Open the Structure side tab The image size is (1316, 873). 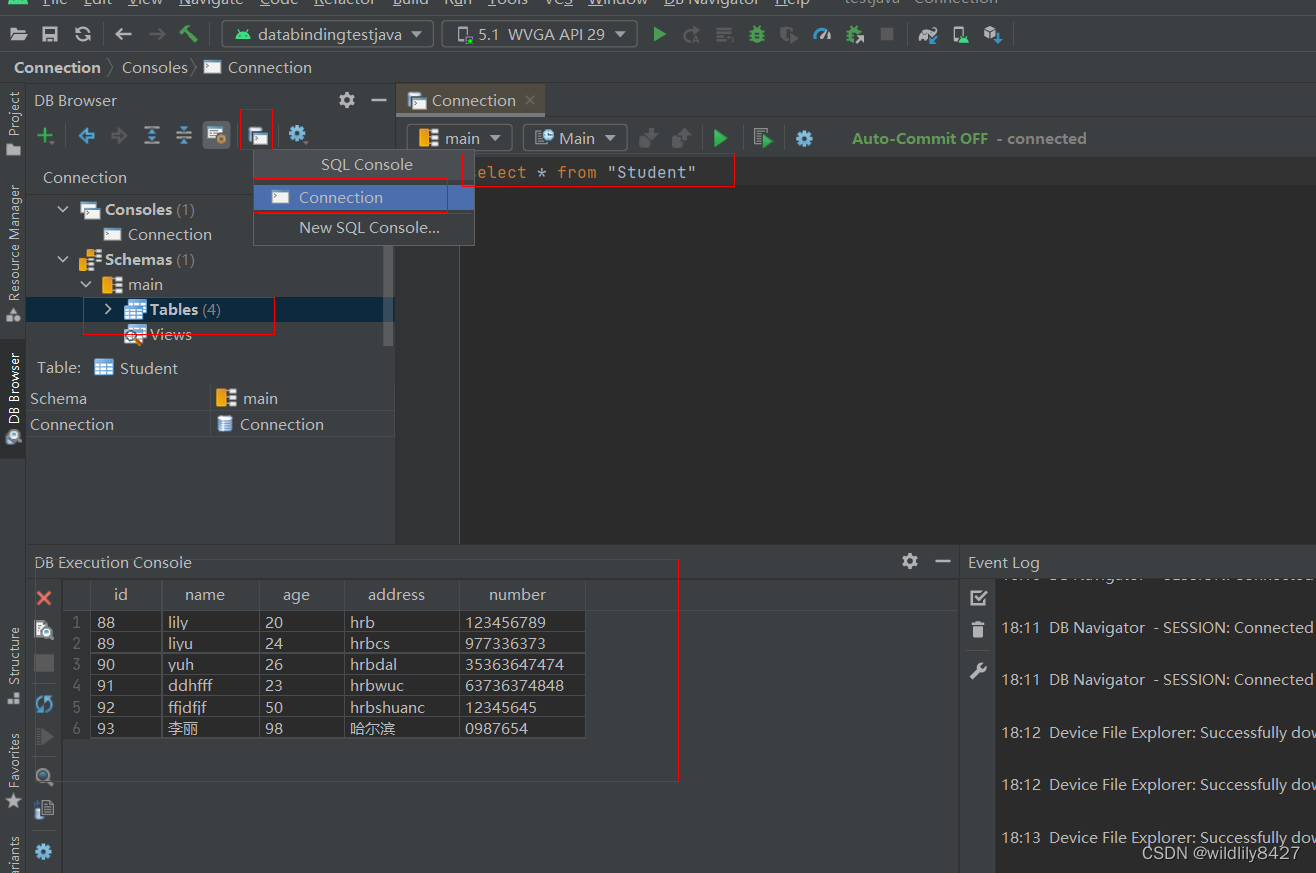pos(13,665)
